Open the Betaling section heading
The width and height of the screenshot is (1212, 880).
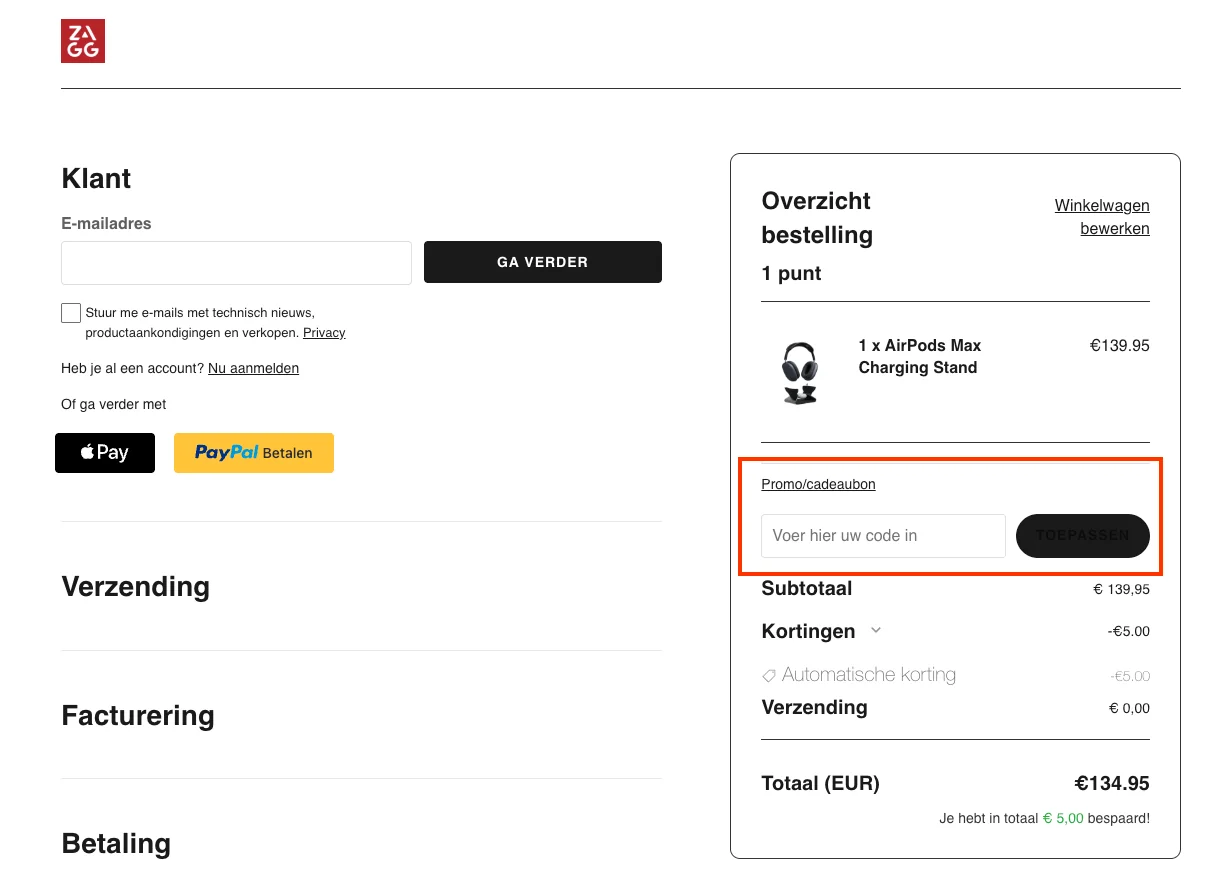(116, 843)
